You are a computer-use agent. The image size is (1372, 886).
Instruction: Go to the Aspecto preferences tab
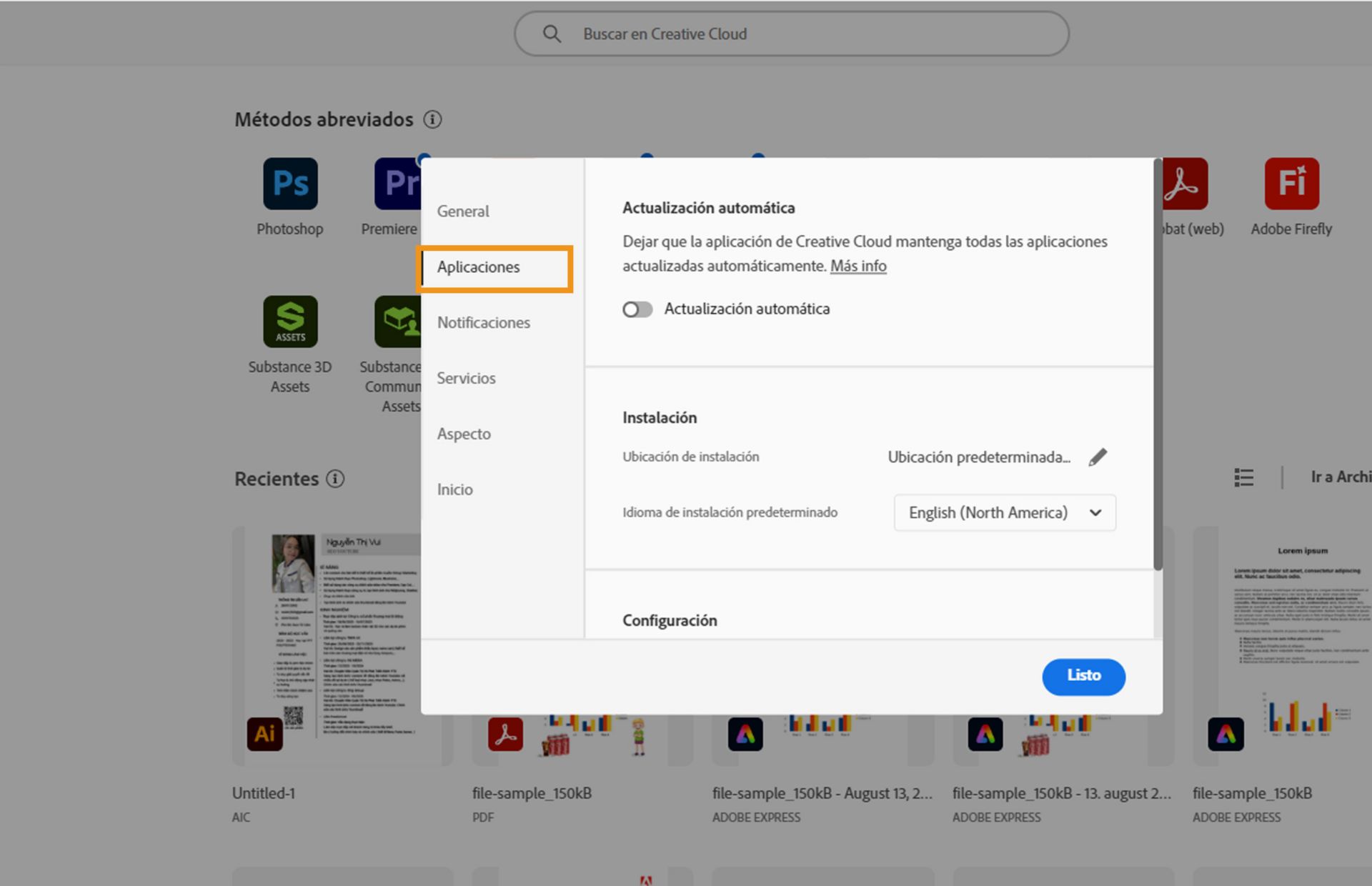[x=464, y=434]
